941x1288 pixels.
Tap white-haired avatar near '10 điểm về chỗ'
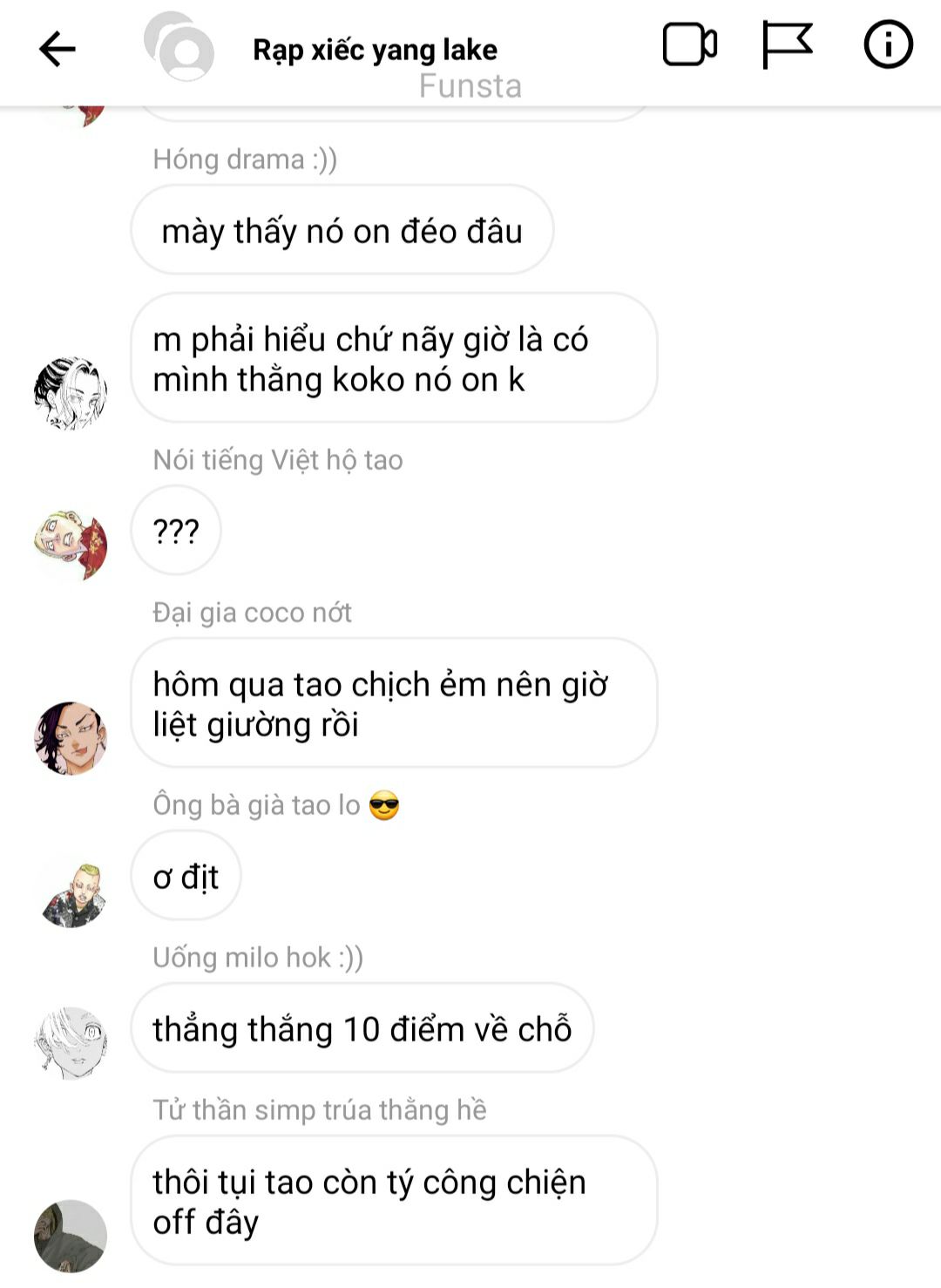click(x=71, y=1043)
